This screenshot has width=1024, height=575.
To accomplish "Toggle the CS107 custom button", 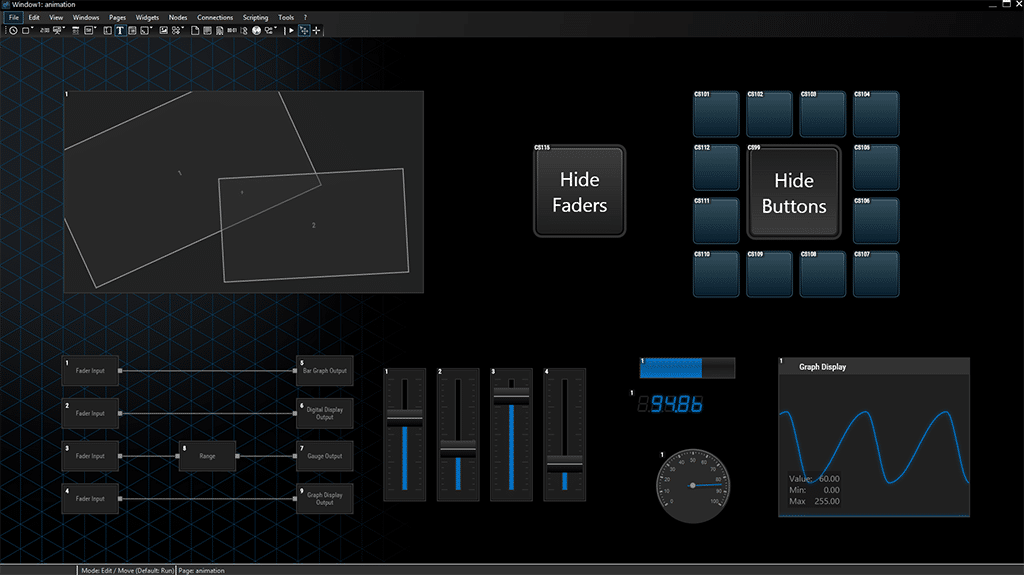I will click(876, 274).
